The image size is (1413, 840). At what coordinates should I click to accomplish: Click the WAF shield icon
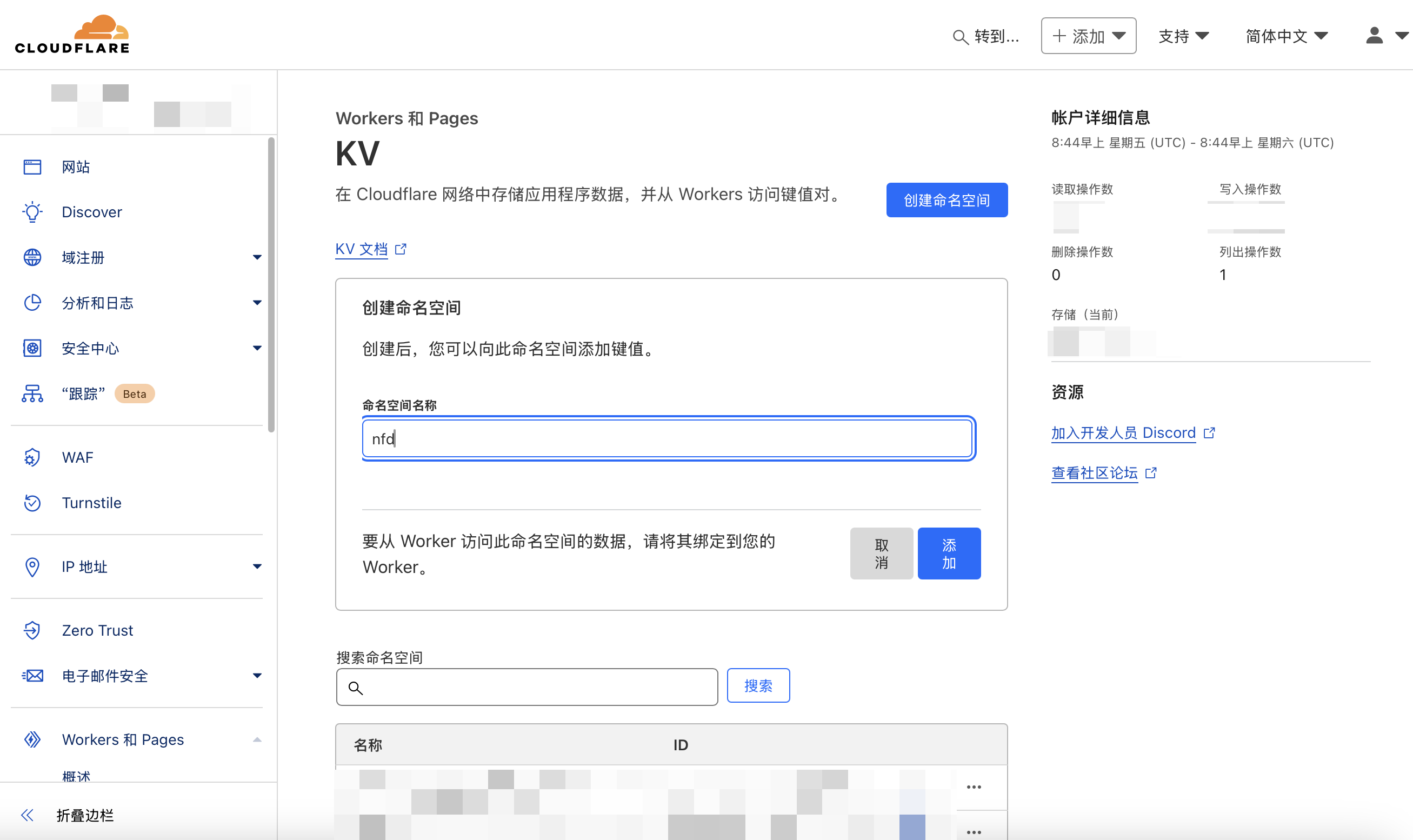click(x=32, y=457)
